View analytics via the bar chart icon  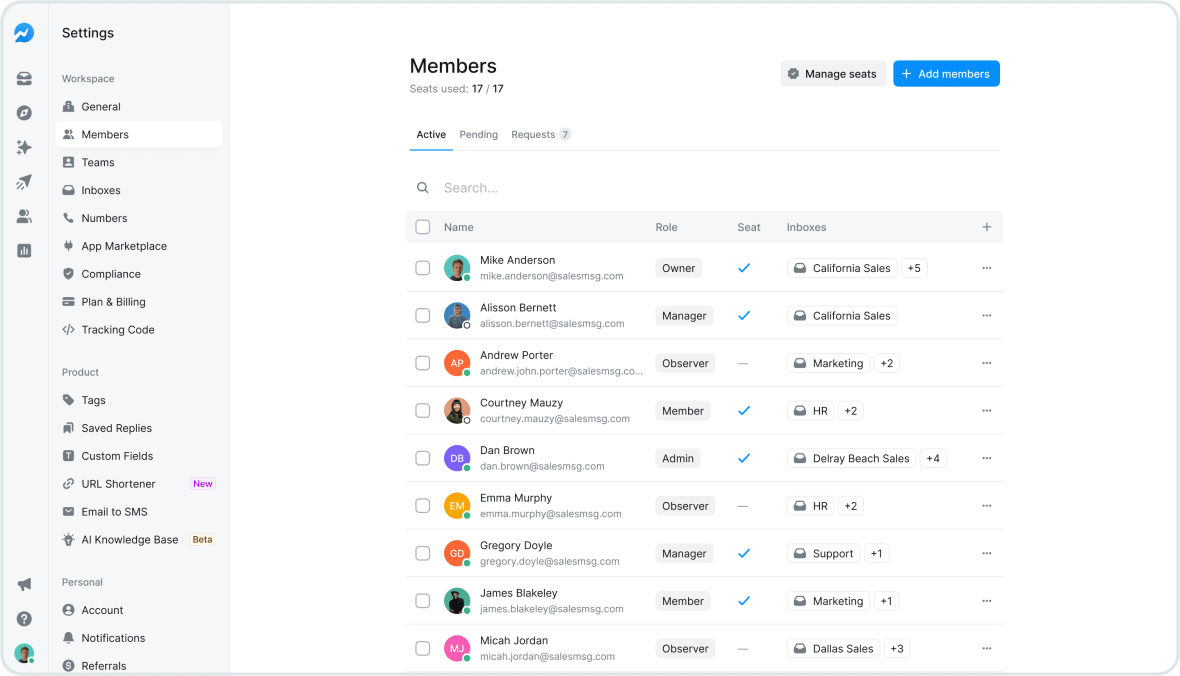coord(24,250)
